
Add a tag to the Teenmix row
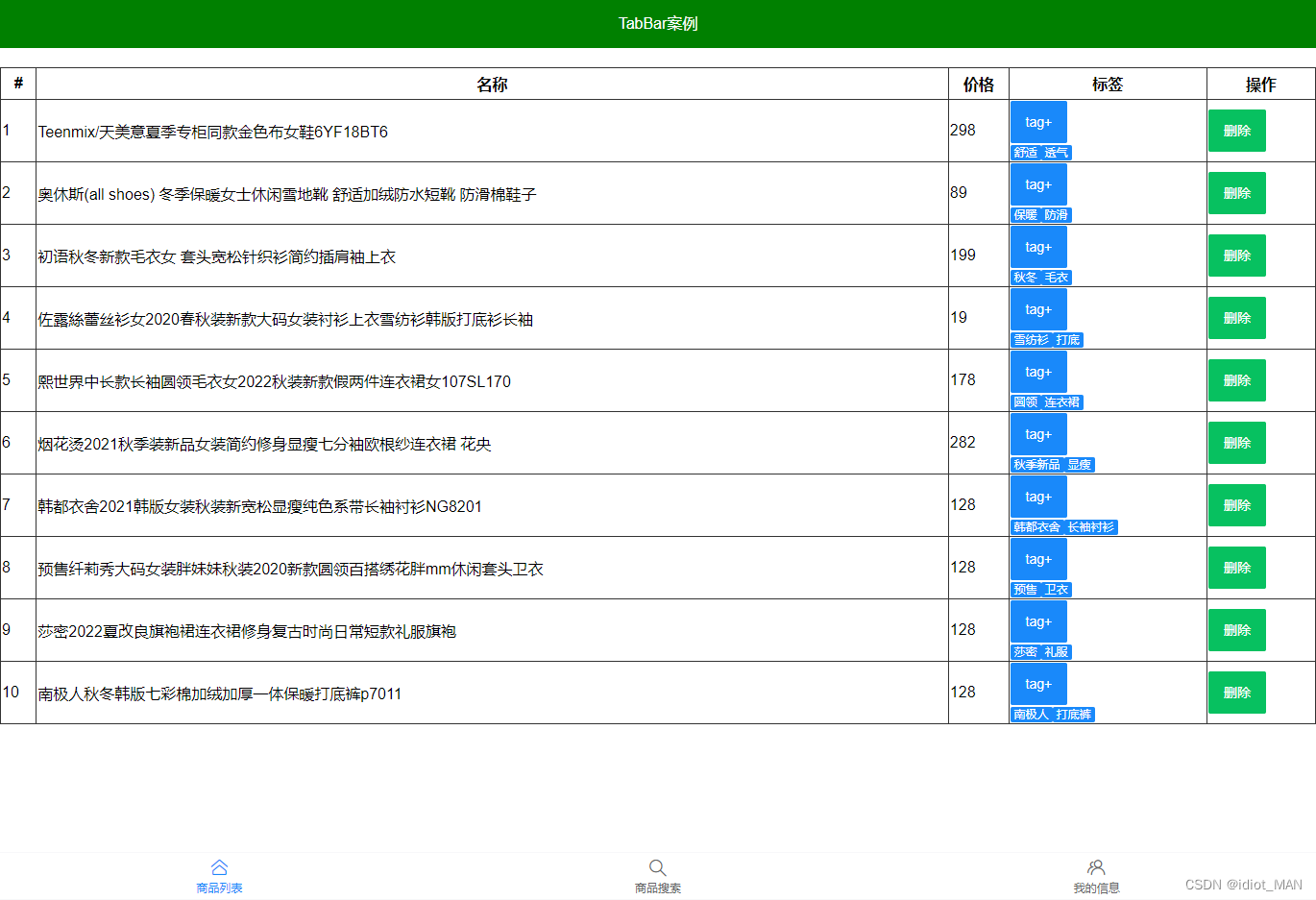[x=1038, y=122]
